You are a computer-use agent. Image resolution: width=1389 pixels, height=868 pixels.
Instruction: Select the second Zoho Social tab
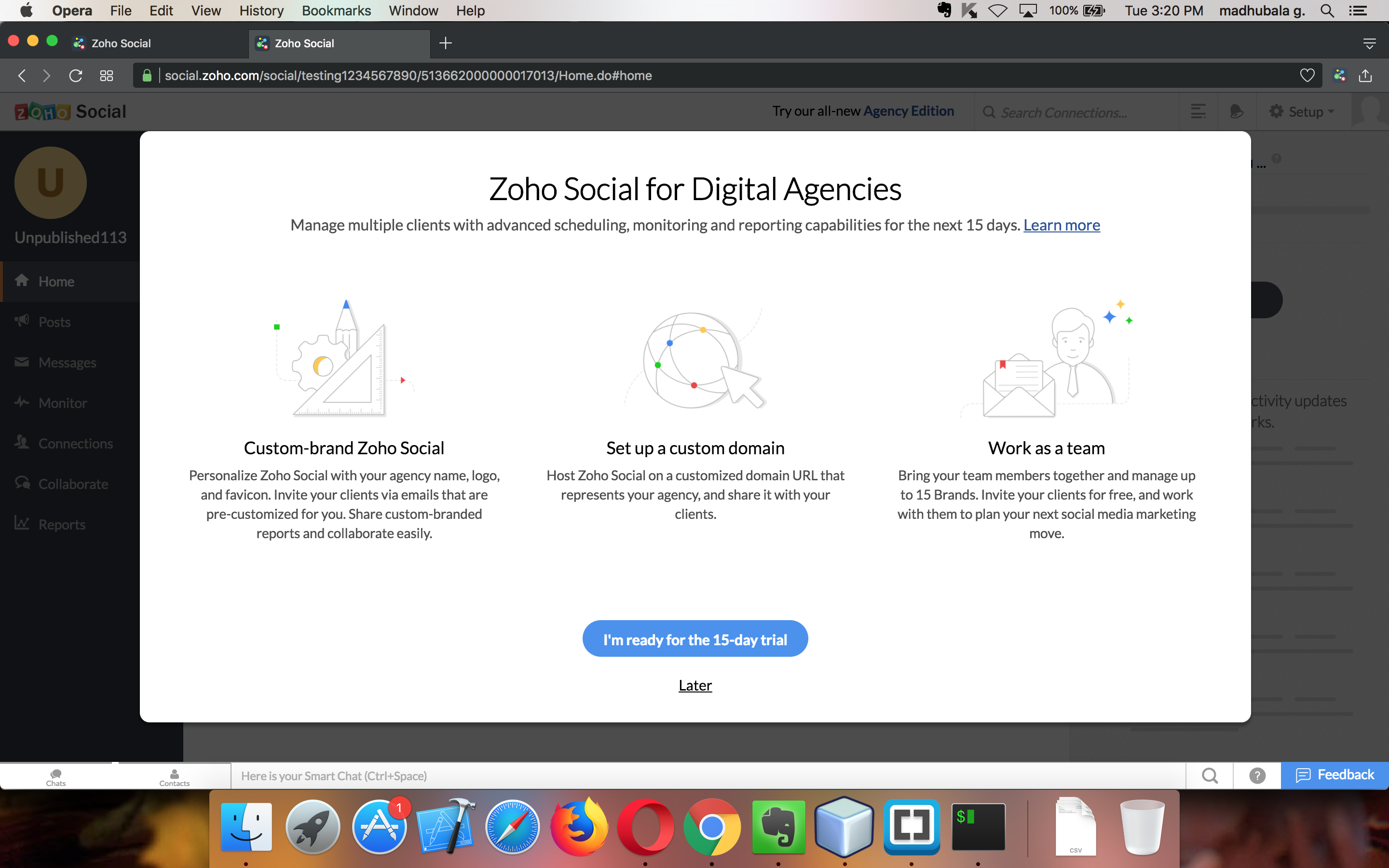coord(339,43)
